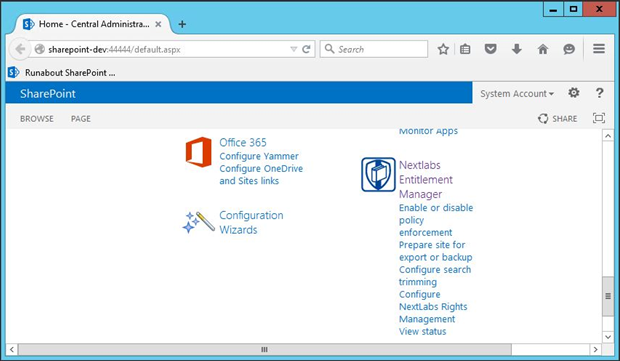
Task: Click the focus on content icon
Action: [x=599, y=118]
